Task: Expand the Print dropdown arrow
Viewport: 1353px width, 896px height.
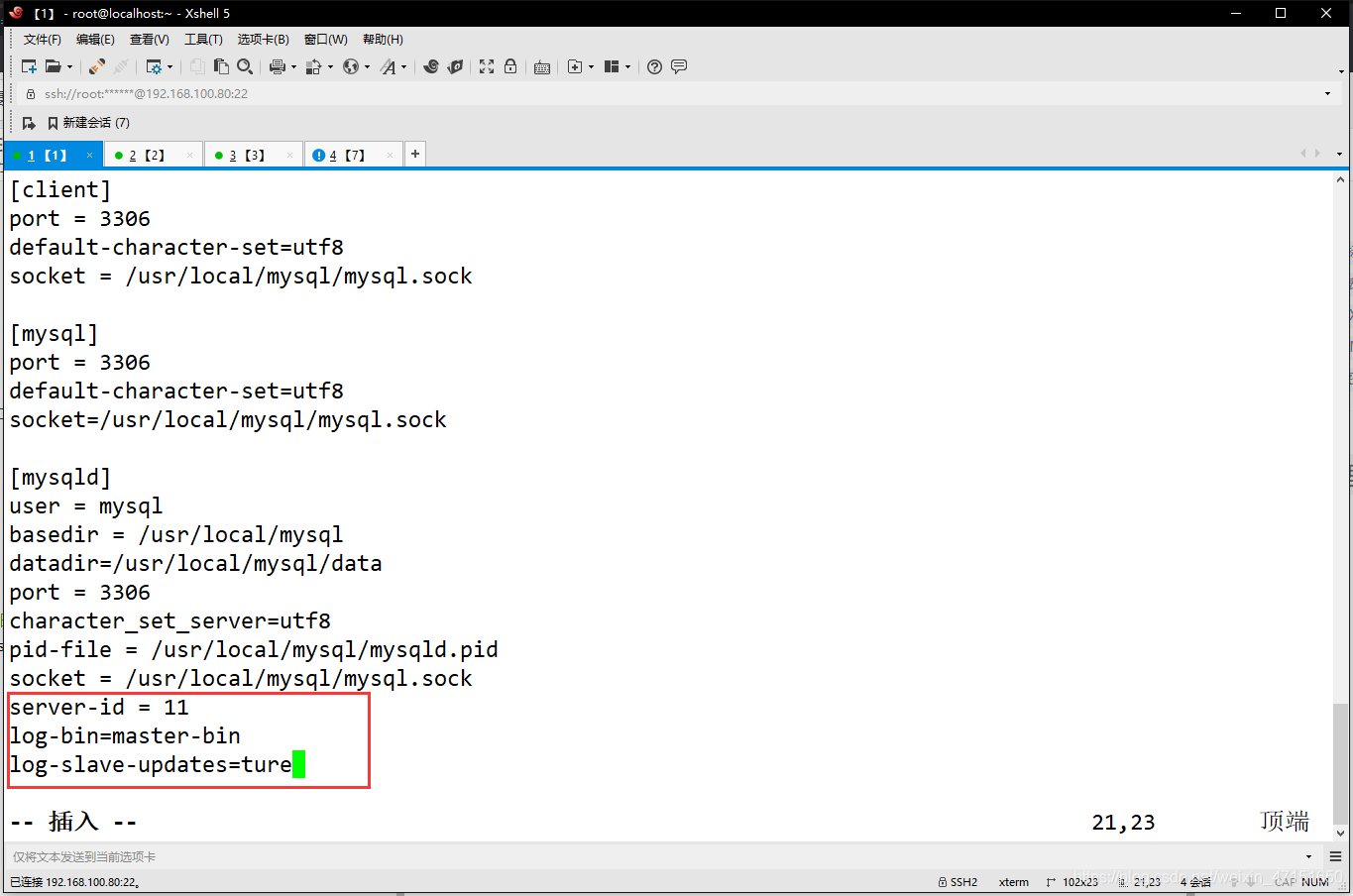Action: click(x=293, y=67)
